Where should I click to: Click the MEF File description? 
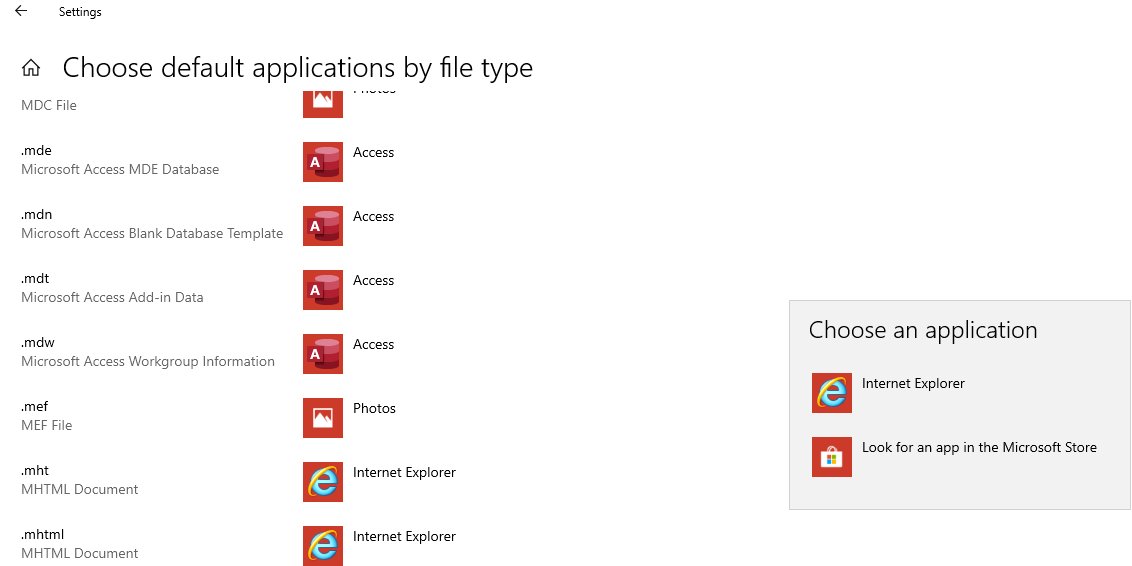(46, 425)
